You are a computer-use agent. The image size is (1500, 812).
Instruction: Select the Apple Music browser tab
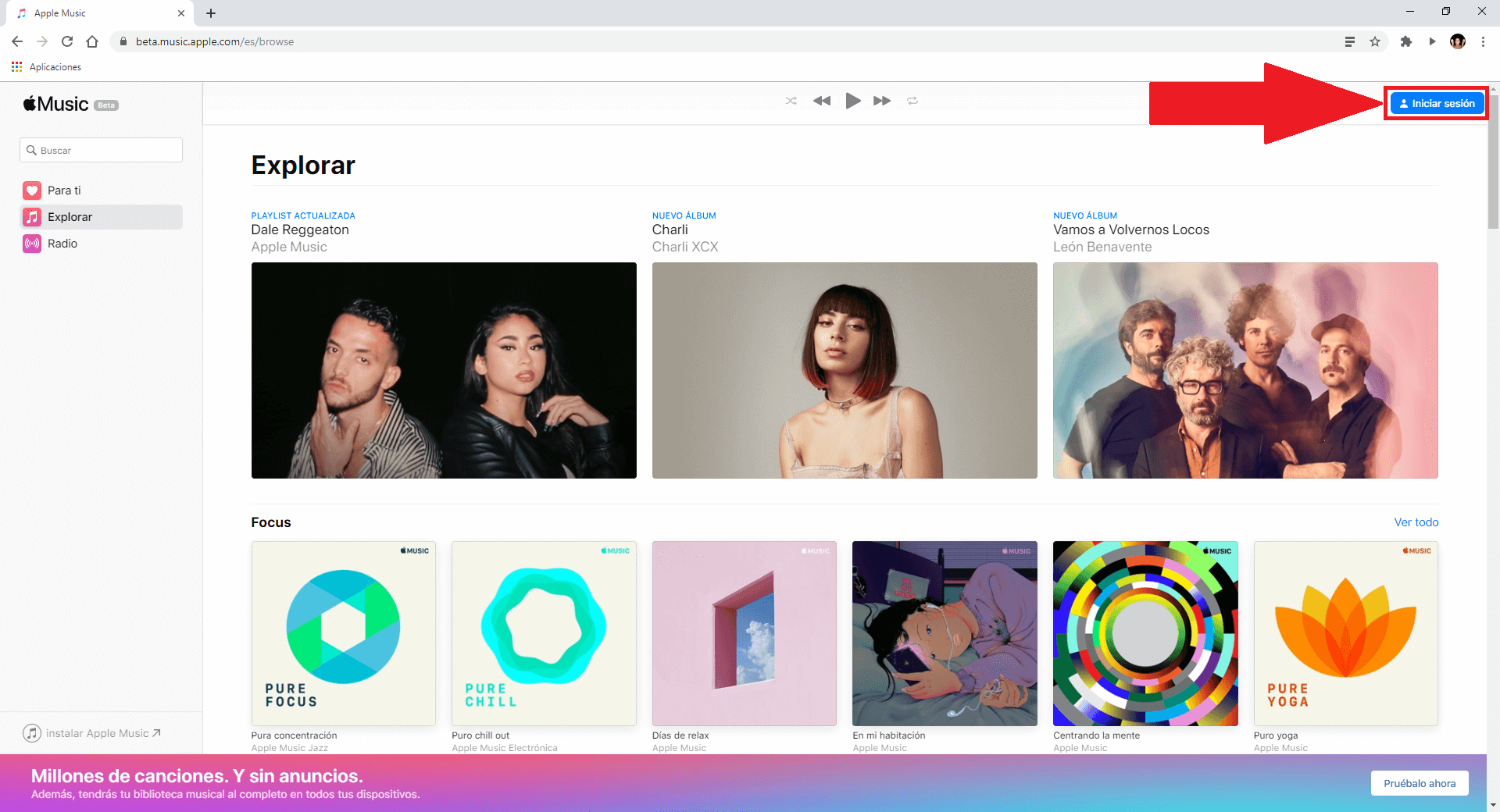[99, 13]
